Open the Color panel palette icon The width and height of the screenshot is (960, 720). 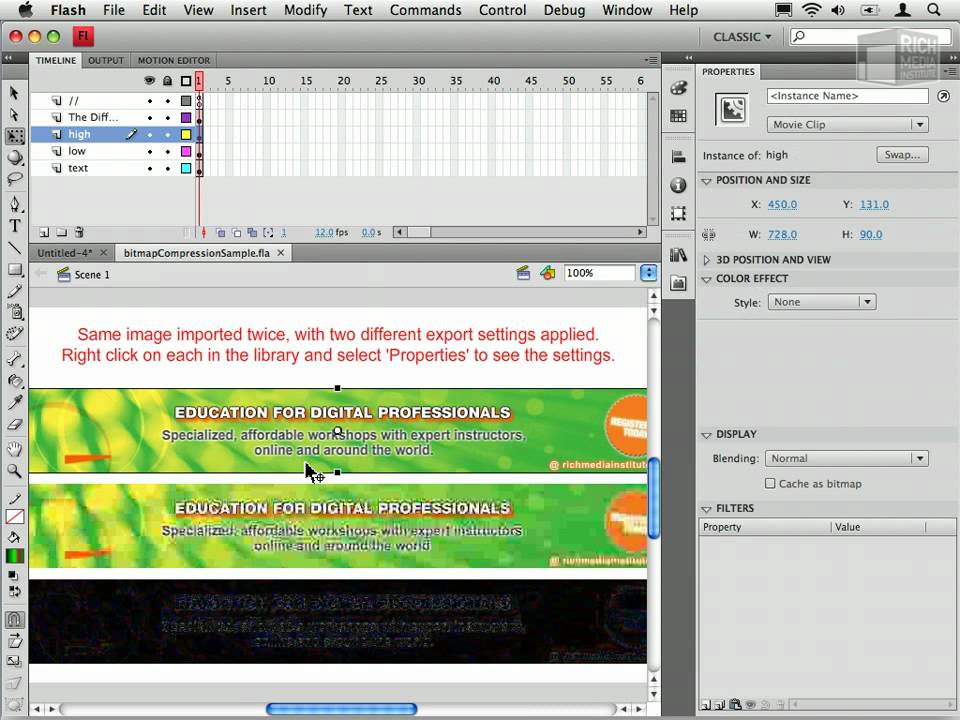coord(678,88)
